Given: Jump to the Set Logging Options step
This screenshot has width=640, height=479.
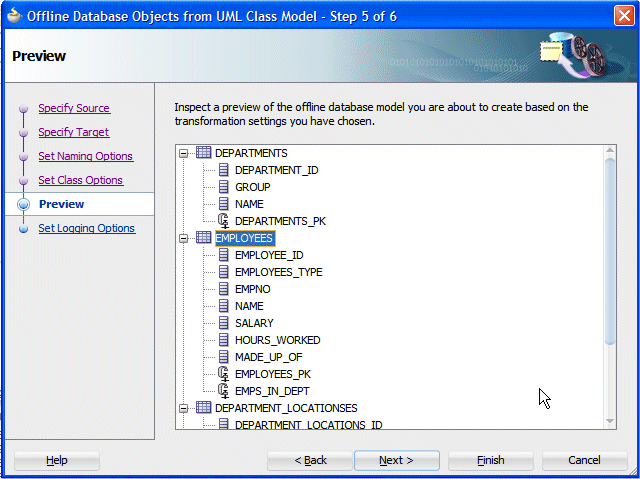Looking at the screenshot, I should (x=87, y=228).
